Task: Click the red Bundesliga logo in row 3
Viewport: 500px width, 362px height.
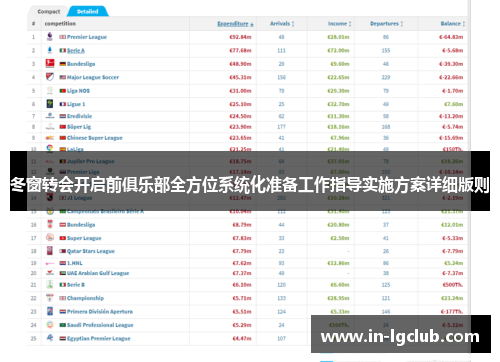Action: tap(50, 63)
